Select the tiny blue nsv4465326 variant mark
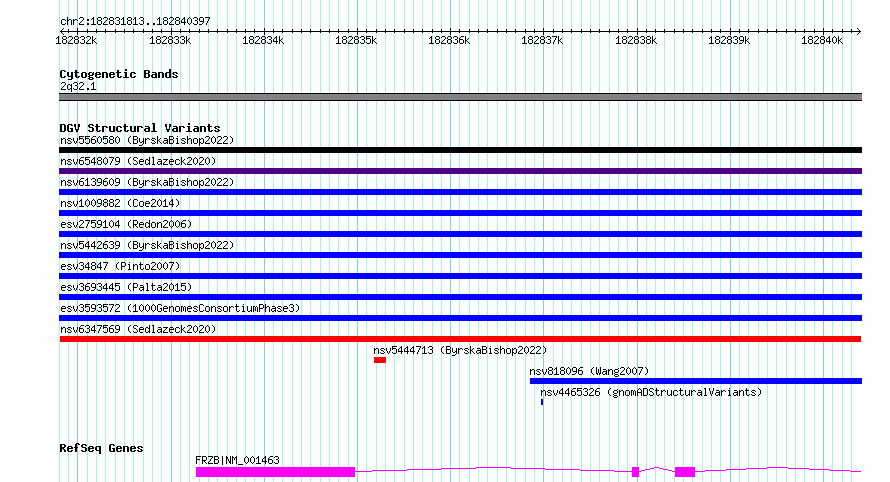The image size is (890, 482). point(542,402)
